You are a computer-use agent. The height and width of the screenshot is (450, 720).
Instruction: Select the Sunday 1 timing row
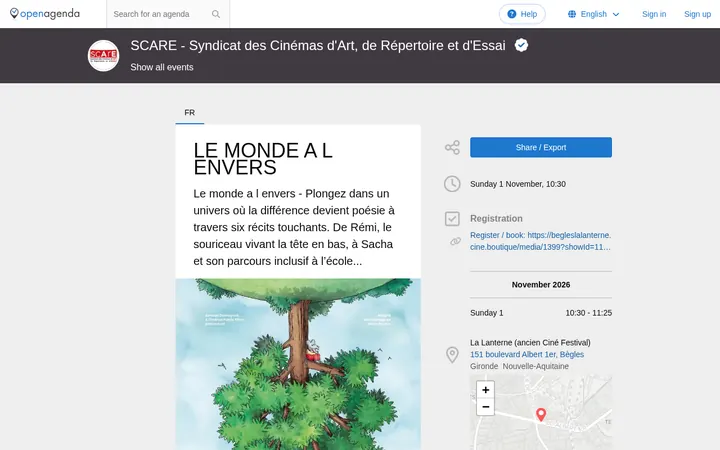(x=540, y=313)
